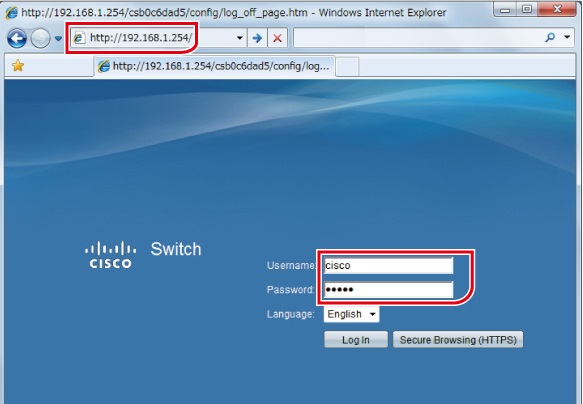Select the log_off_page browser tab
583x404 pixels.
coord(215,66)
